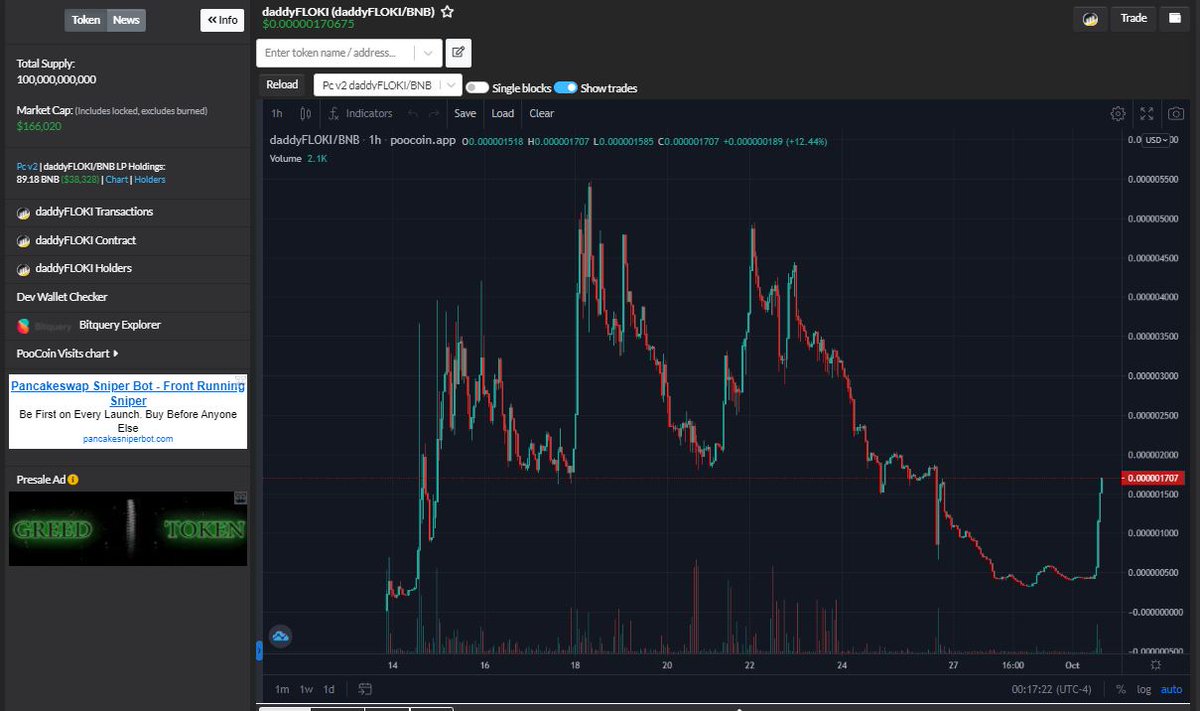Click the Indicators fx icon
This screenshot has height=711, width=1200.
335,113
